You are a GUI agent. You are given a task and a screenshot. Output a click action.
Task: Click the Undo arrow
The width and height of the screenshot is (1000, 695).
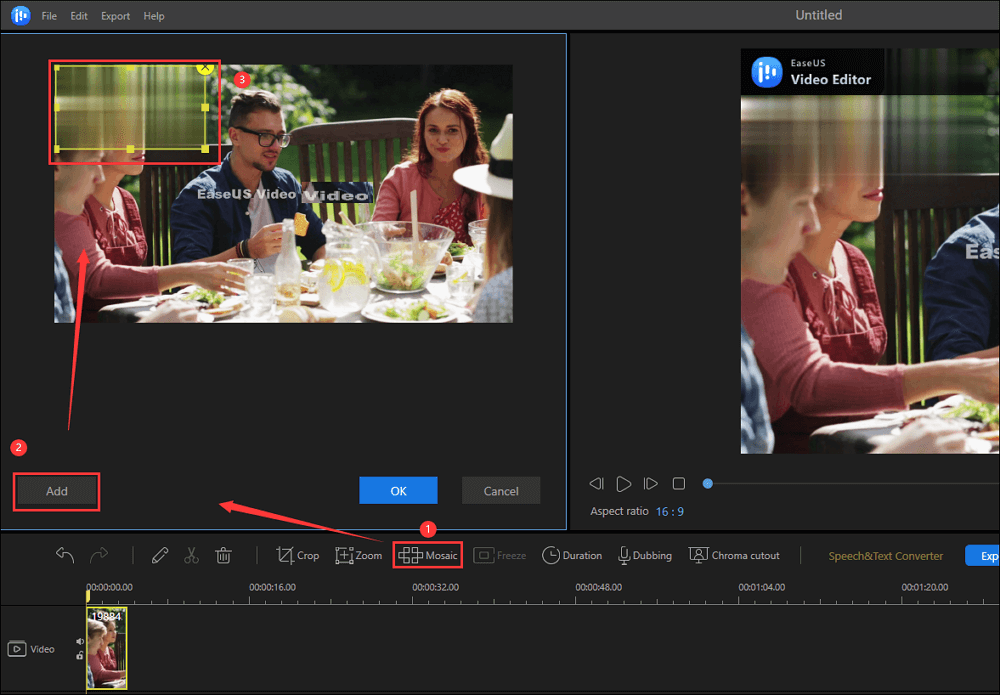point(65,555)
